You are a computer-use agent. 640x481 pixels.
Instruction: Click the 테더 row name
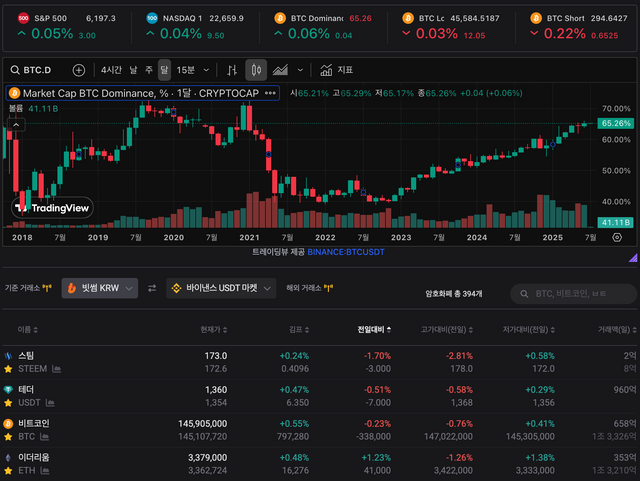tap(26, 390)
